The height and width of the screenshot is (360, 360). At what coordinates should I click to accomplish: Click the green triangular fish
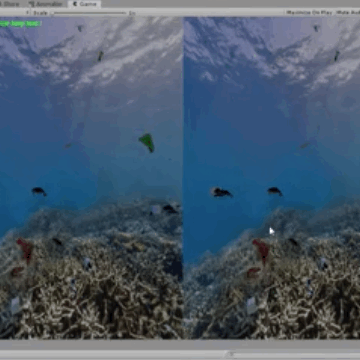(x=147, y=142)
